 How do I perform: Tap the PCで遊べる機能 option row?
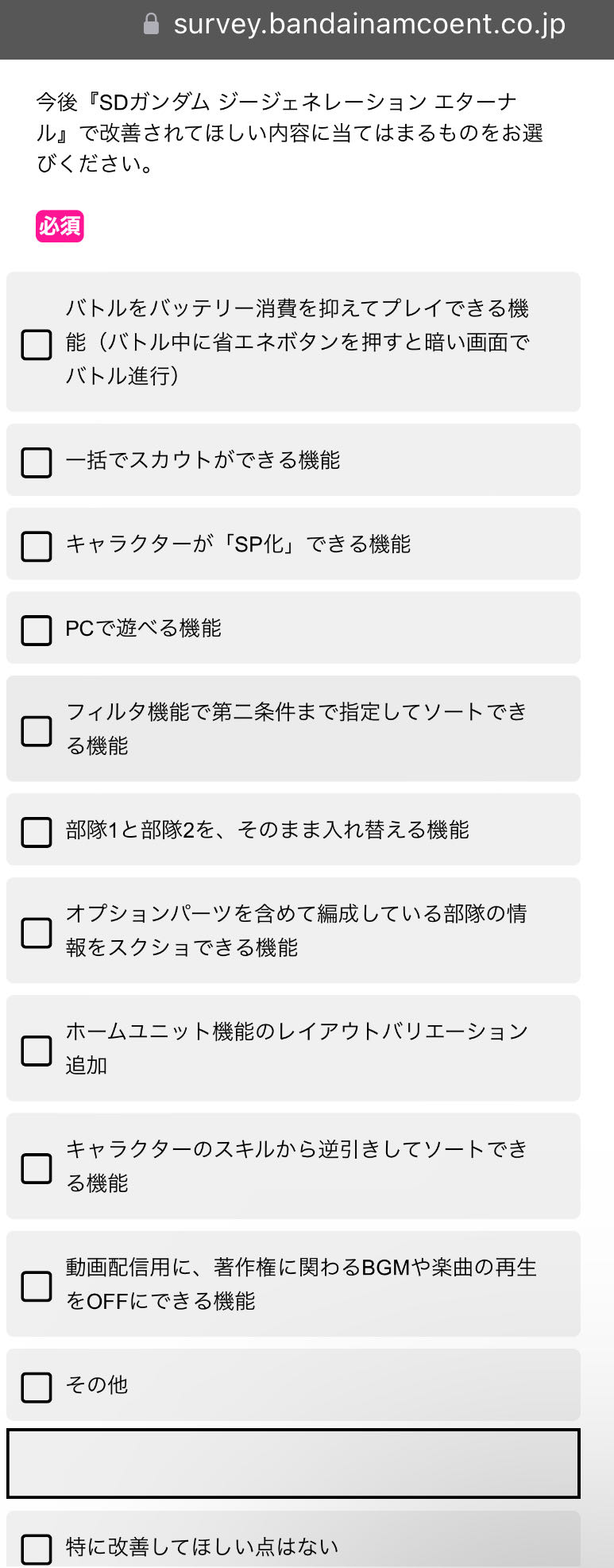pyautogui.click(x=293, y=628)
